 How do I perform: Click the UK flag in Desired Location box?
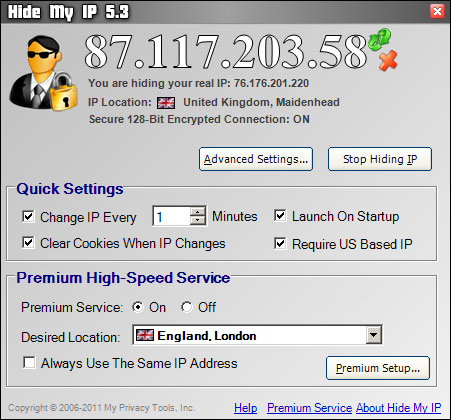coord(145,335)
